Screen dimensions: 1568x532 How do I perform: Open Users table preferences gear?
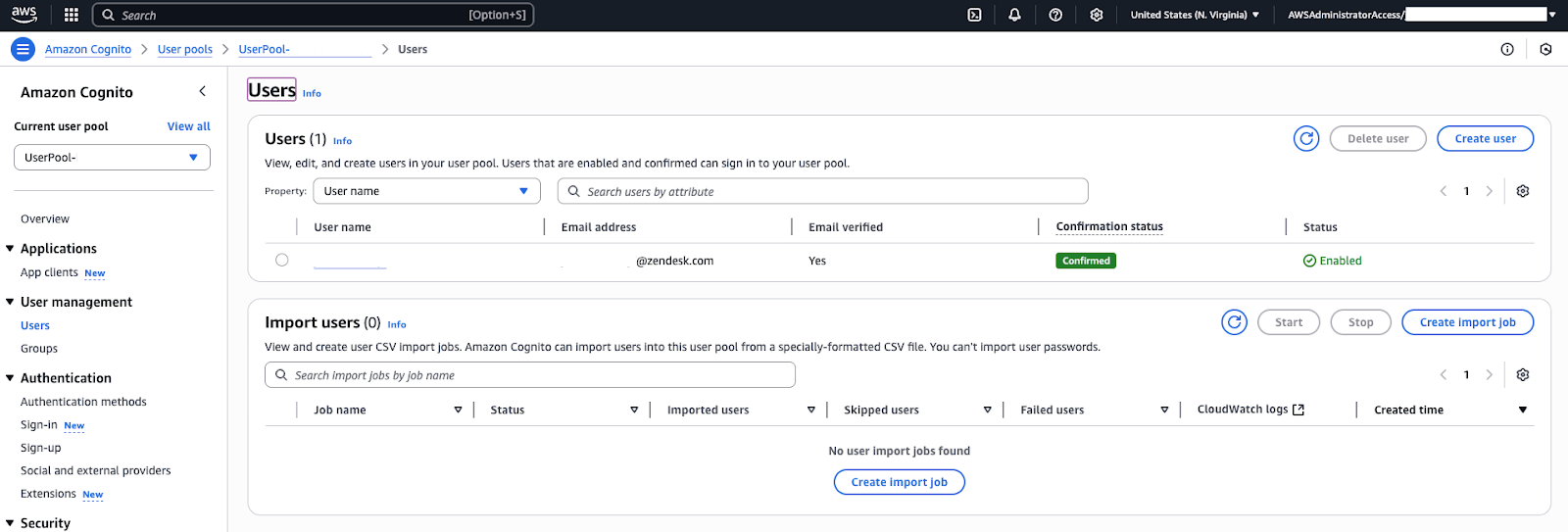pos(1522,191)
